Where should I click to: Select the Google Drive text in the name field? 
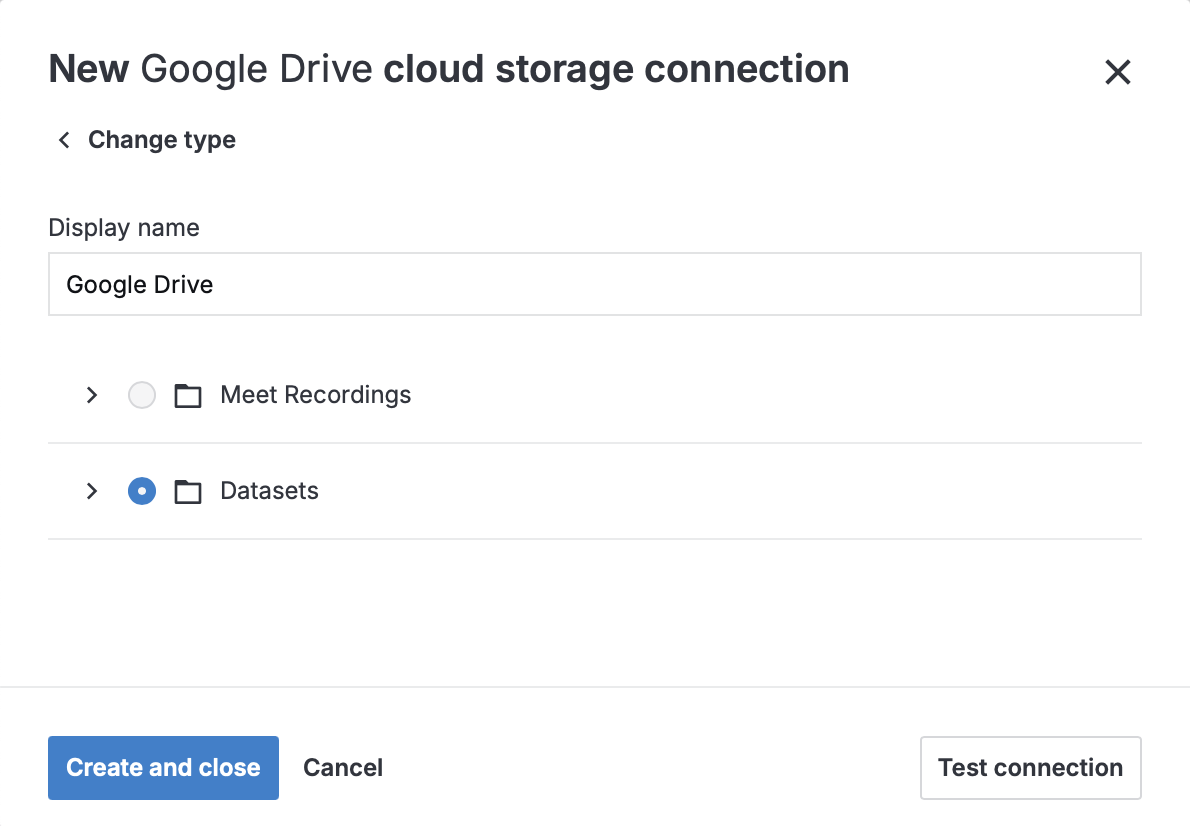click(139, 284)
